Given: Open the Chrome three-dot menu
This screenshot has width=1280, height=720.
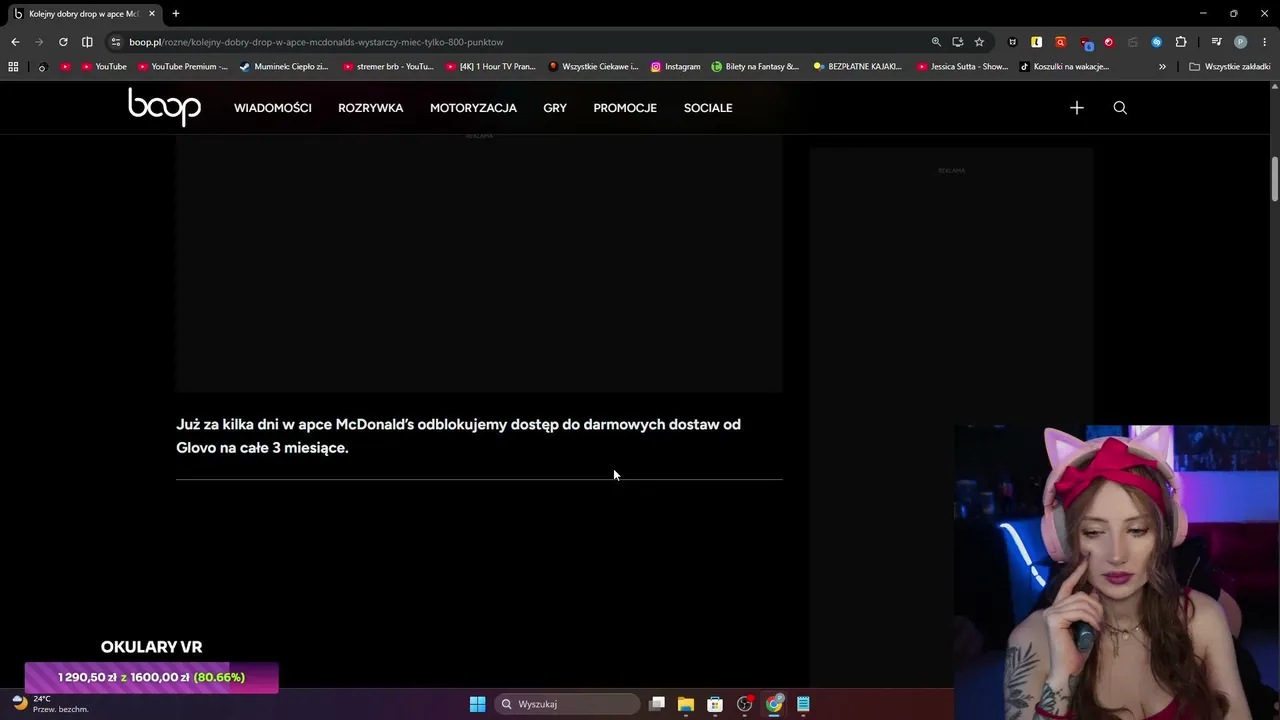Looking at the screenshot, I should coord(1264,42).
